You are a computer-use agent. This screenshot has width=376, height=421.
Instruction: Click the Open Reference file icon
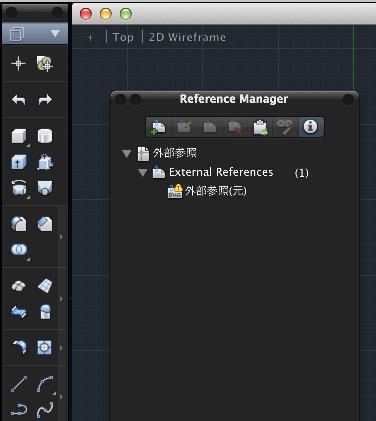pyautogui.click(x=210, y=127)
